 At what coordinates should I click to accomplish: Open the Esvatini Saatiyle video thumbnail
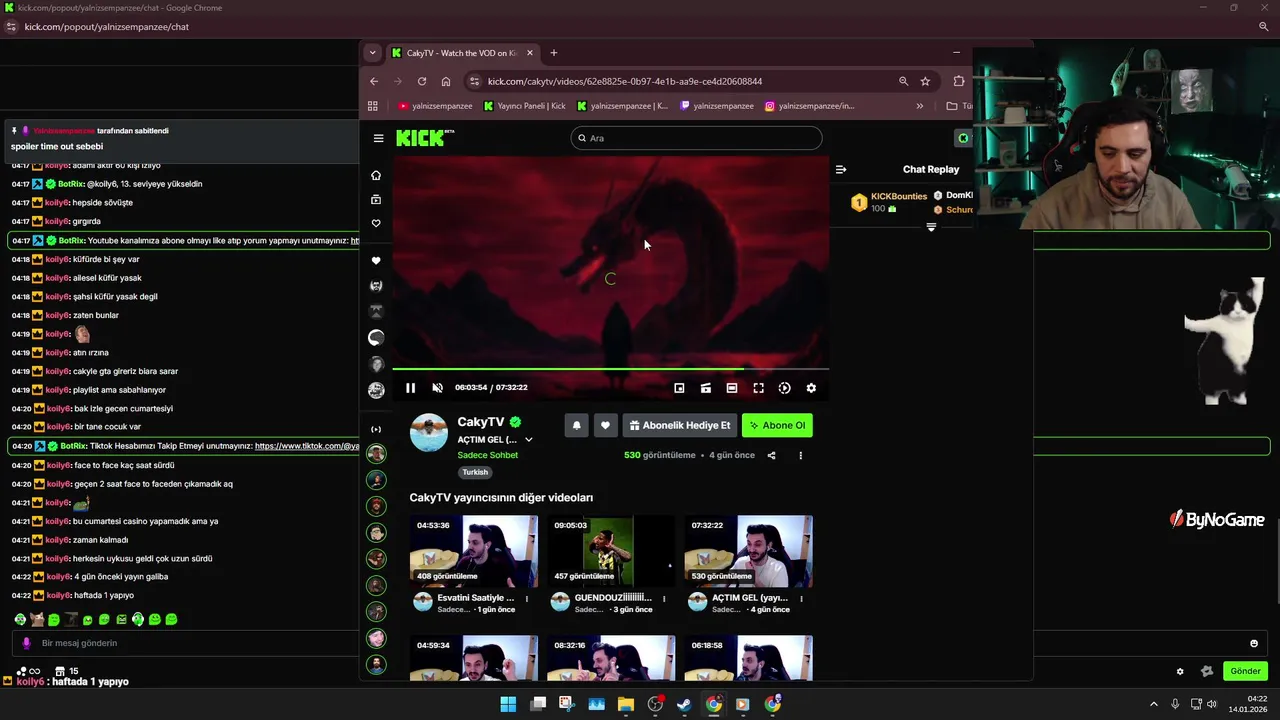[474, 550]
